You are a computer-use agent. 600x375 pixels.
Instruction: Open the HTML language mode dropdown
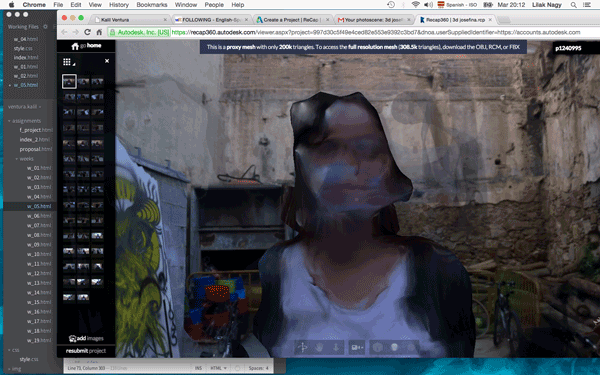[218, 368]
